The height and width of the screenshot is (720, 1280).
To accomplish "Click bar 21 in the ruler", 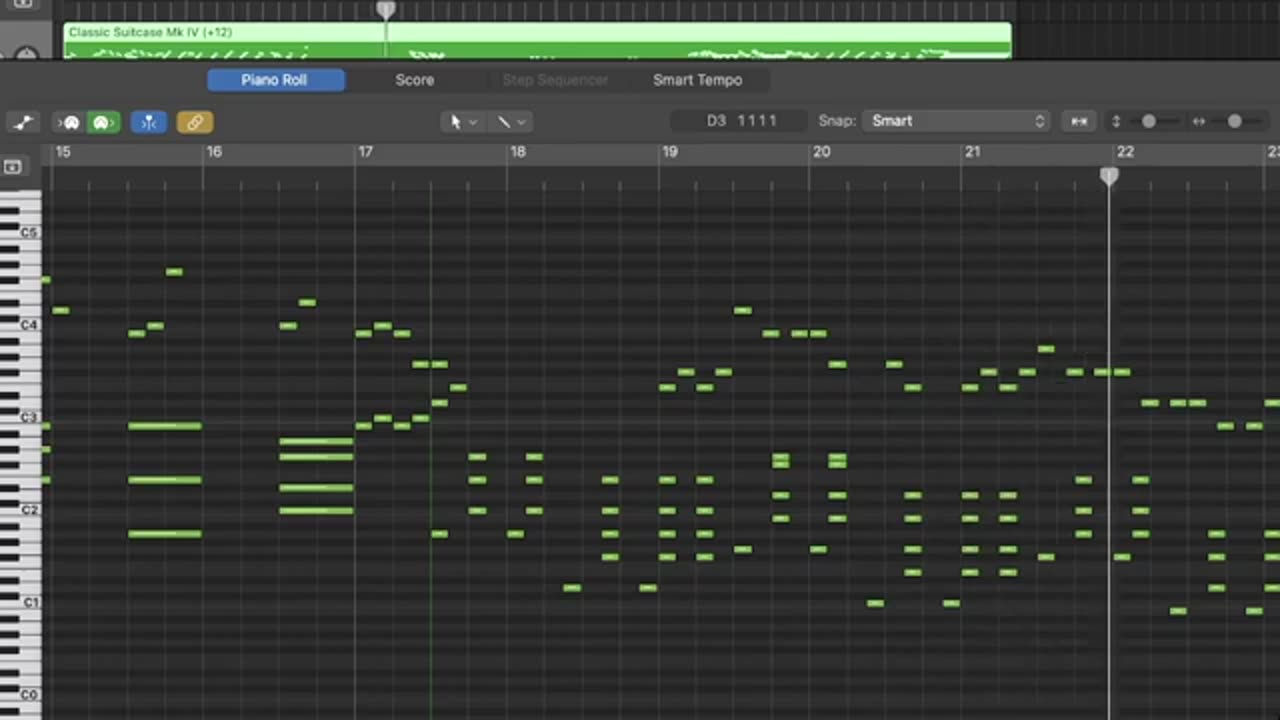I will (x=972, y=152).
